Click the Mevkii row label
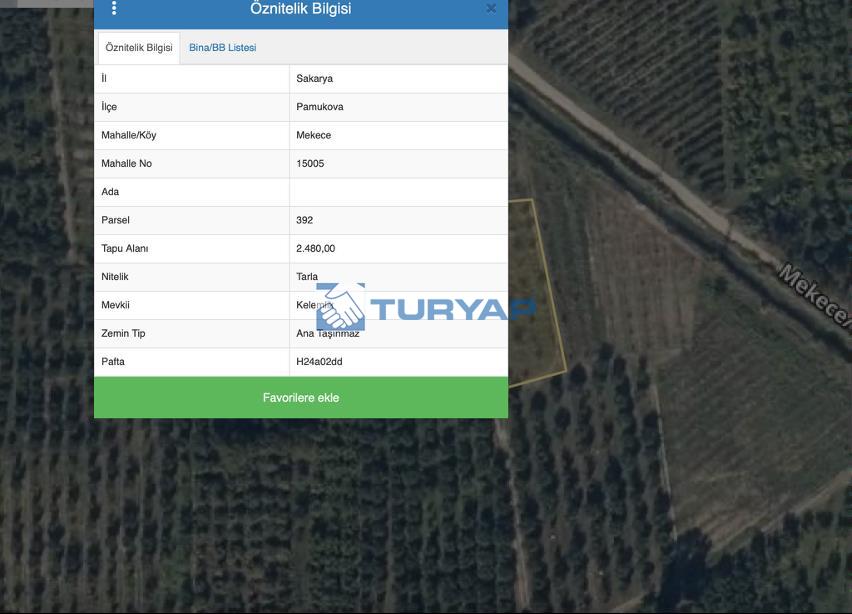 [x=115, y=305]
